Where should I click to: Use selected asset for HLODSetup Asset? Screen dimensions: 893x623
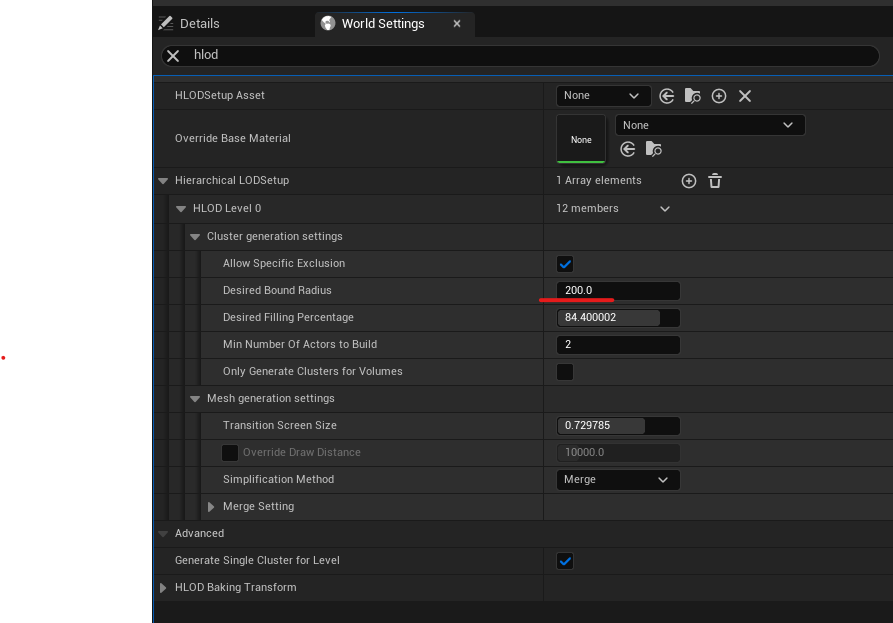click(666, 96)
